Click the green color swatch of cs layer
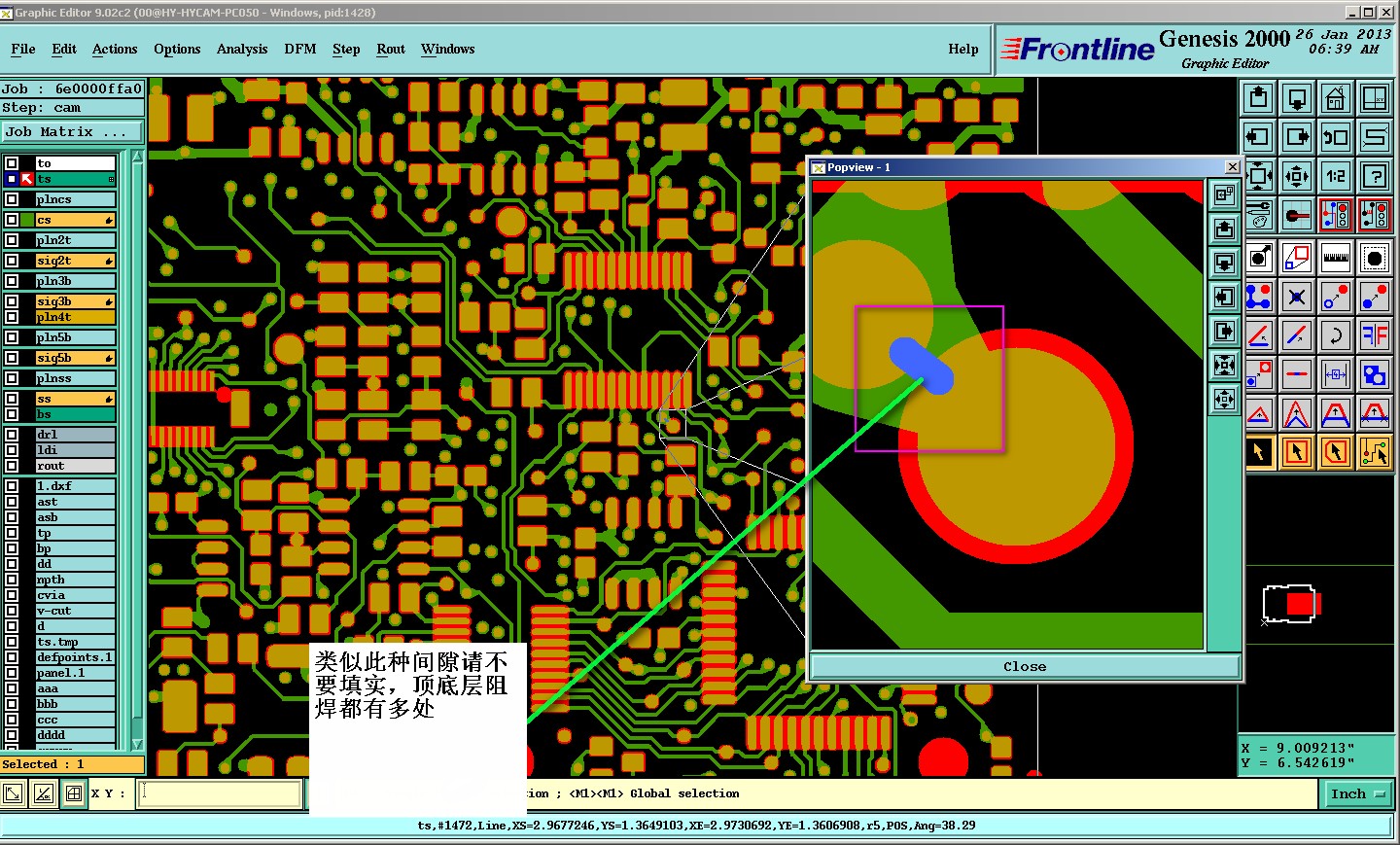The height and width of the screenshot is (845, 1400). click(x=27, y=220)
